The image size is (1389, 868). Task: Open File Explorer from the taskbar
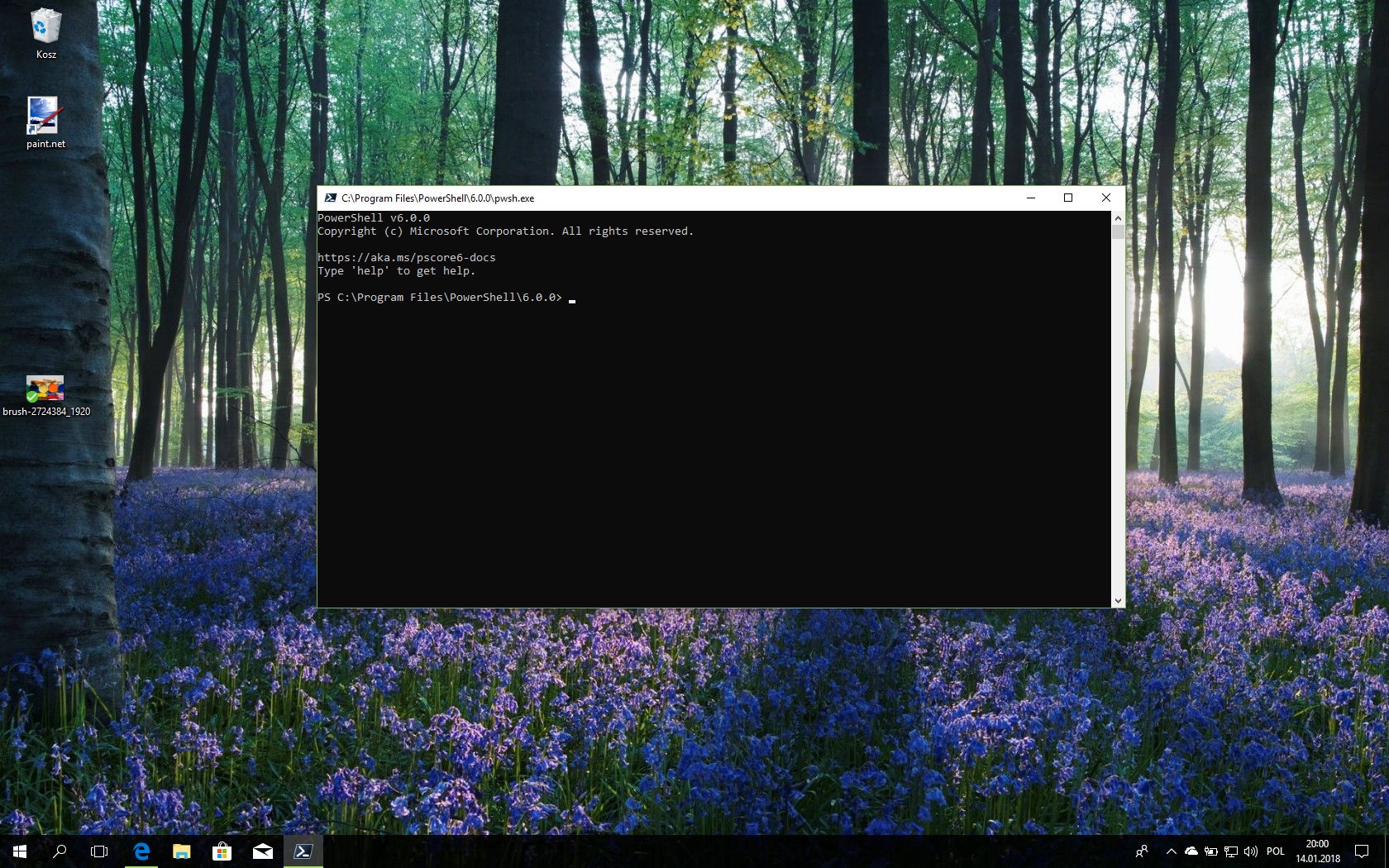[x=181, y=851]
